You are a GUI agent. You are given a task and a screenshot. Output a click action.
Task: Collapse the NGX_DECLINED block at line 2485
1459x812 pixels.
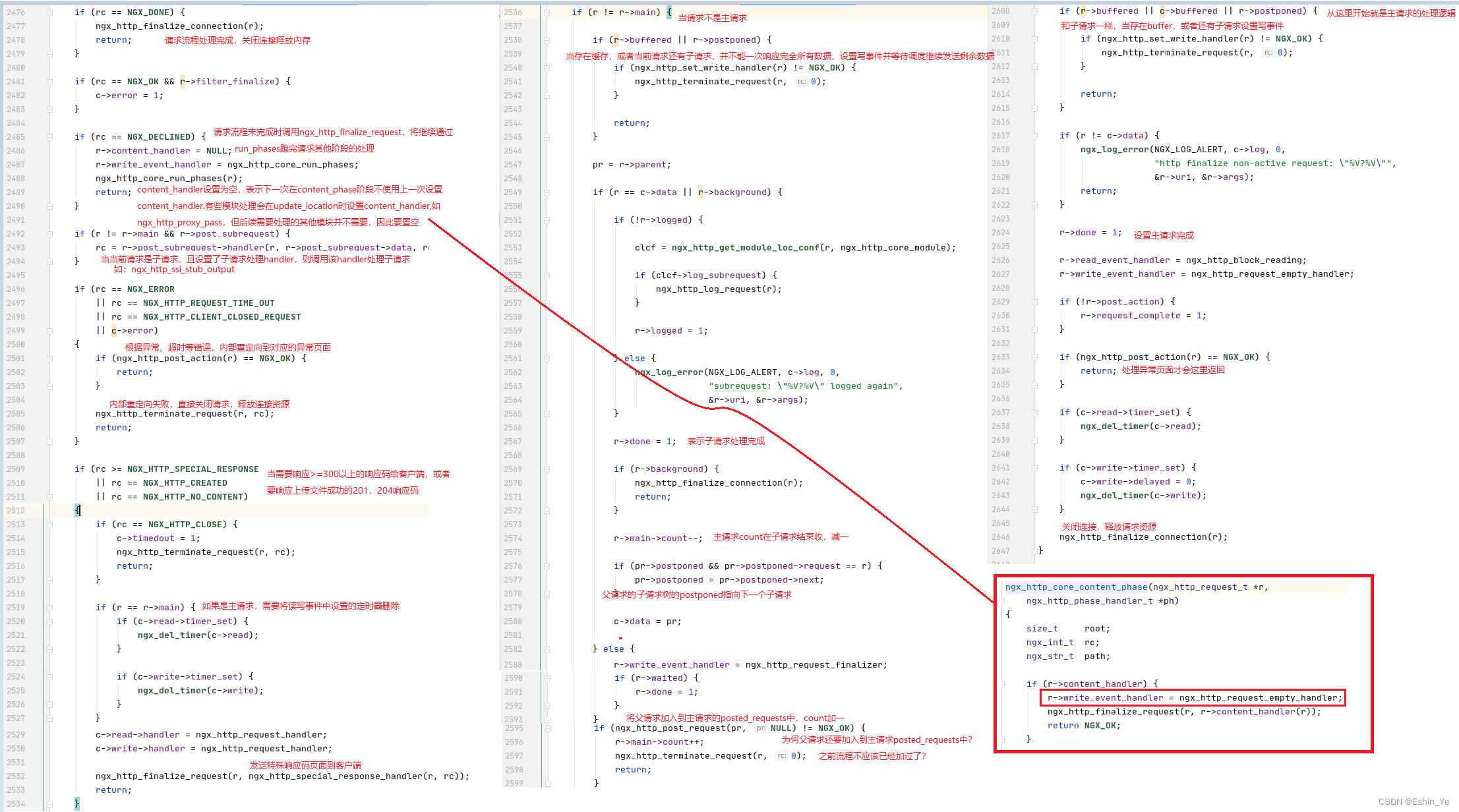pos(50,137)
